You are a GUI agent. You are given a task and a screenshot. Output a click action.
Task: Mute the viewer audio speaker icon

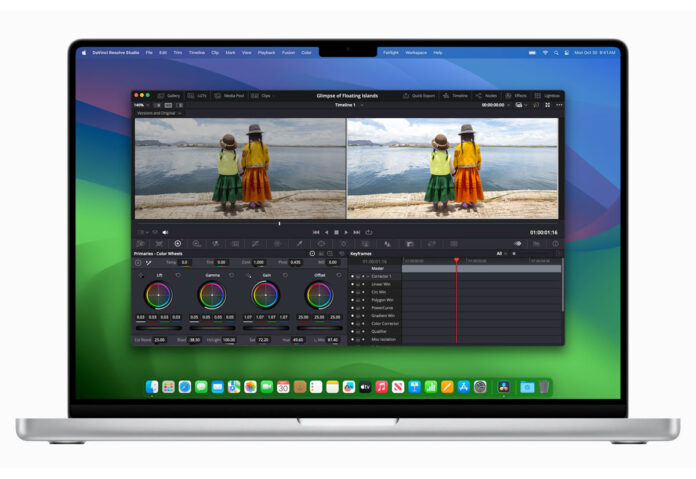tap(165, 232)
